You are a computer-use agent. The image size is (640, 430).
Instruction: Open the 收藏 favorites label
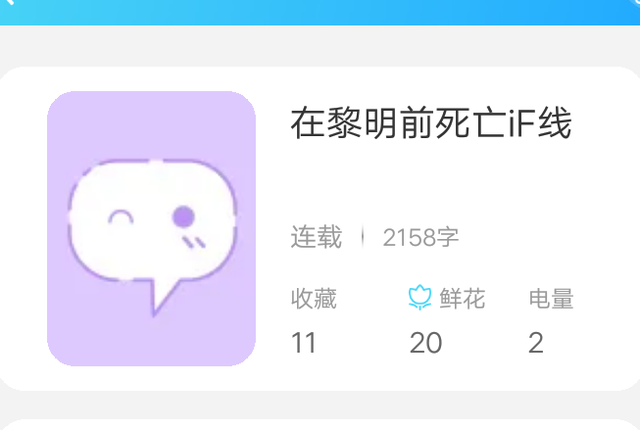[x=313, y=299]
